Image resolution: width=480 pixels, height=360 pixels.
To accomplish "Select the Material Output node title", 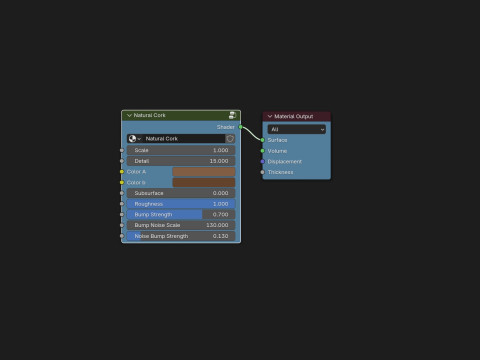I will (294, 116).
